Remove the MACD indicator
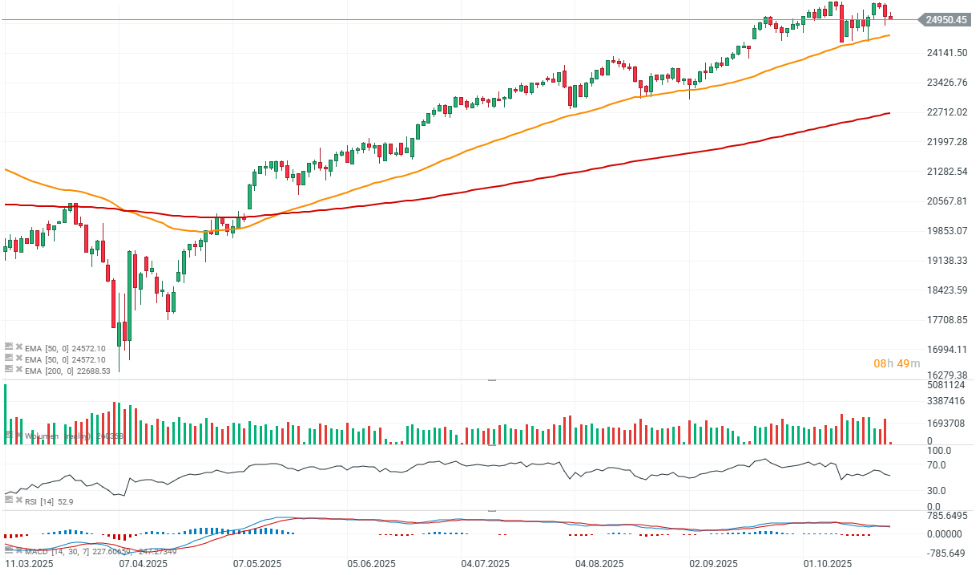The image size is (977, 575). (x=19, y=551)
